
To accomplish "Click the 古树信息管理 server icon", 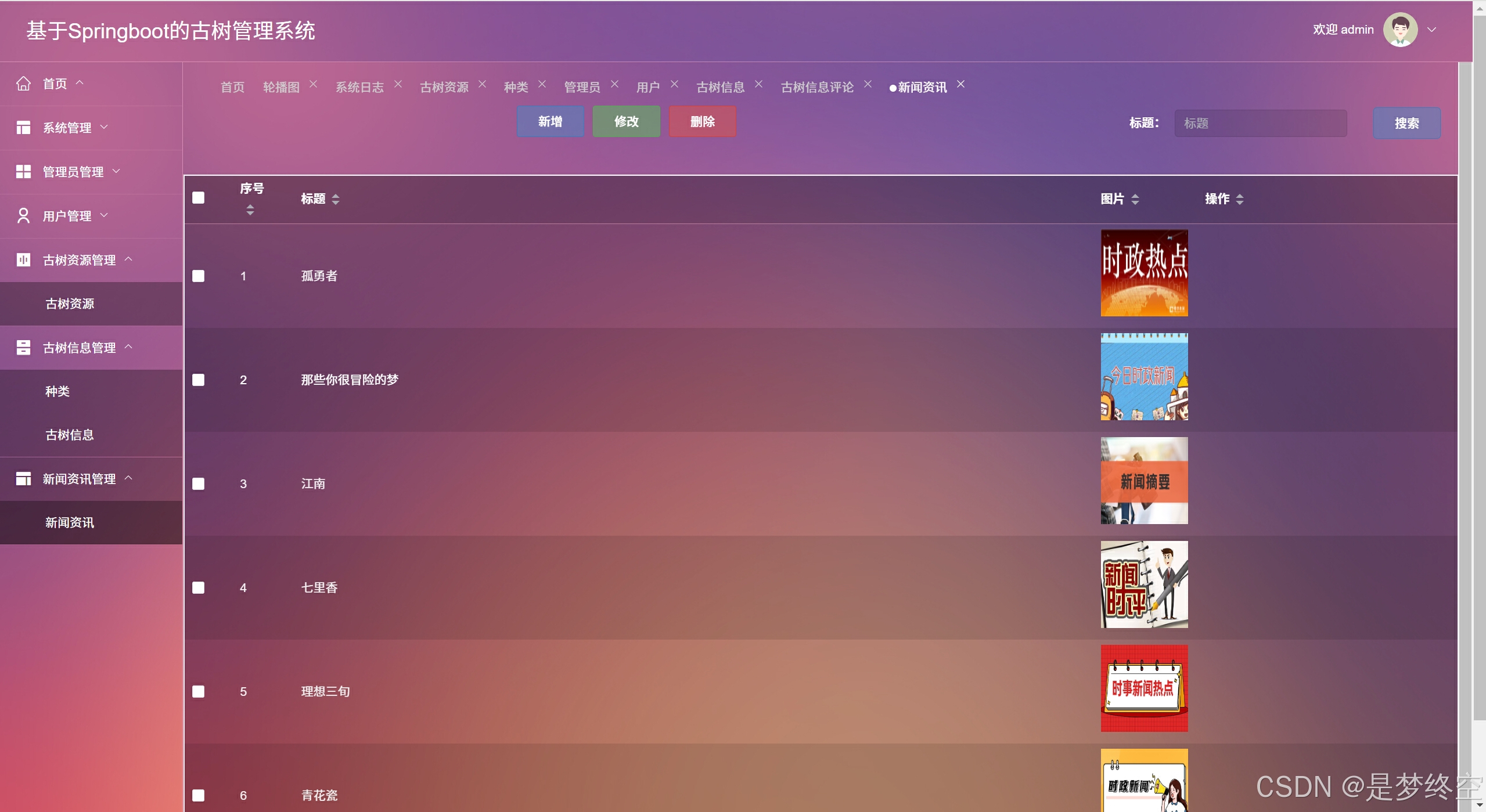I will coord(23,347).
